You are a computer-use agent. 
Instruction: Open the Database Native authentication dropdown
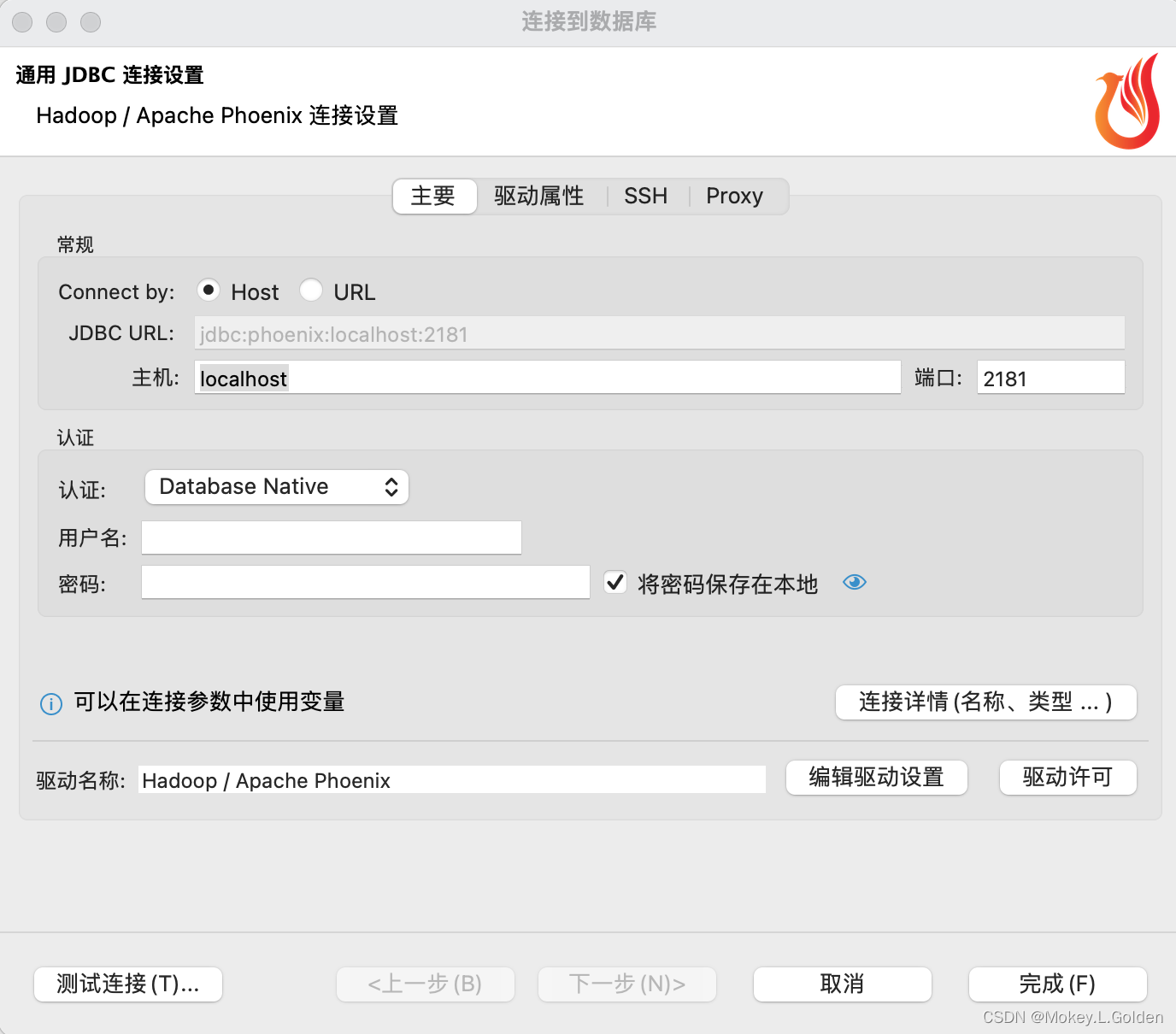pyautogui.click(x=275, y=486)
